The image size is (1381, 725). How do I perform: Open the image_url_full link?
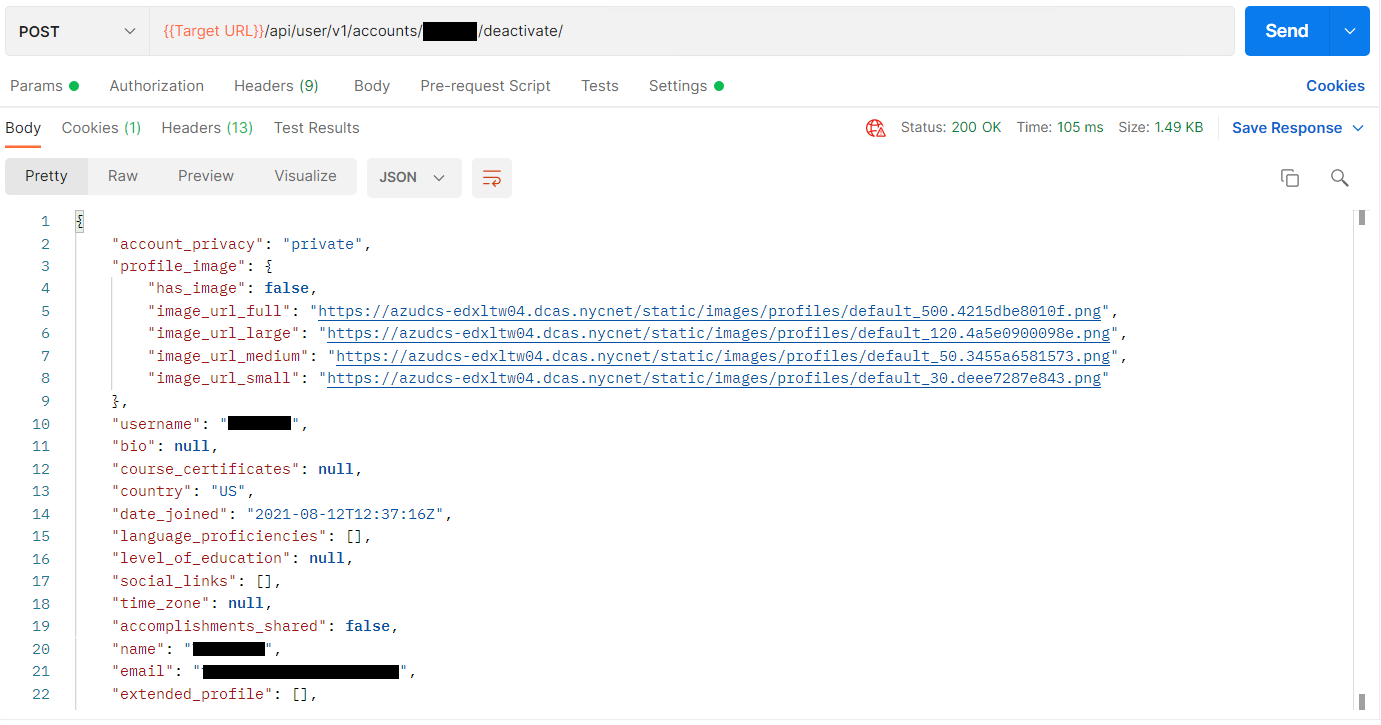pyautogui.click(x=710, y=311)
